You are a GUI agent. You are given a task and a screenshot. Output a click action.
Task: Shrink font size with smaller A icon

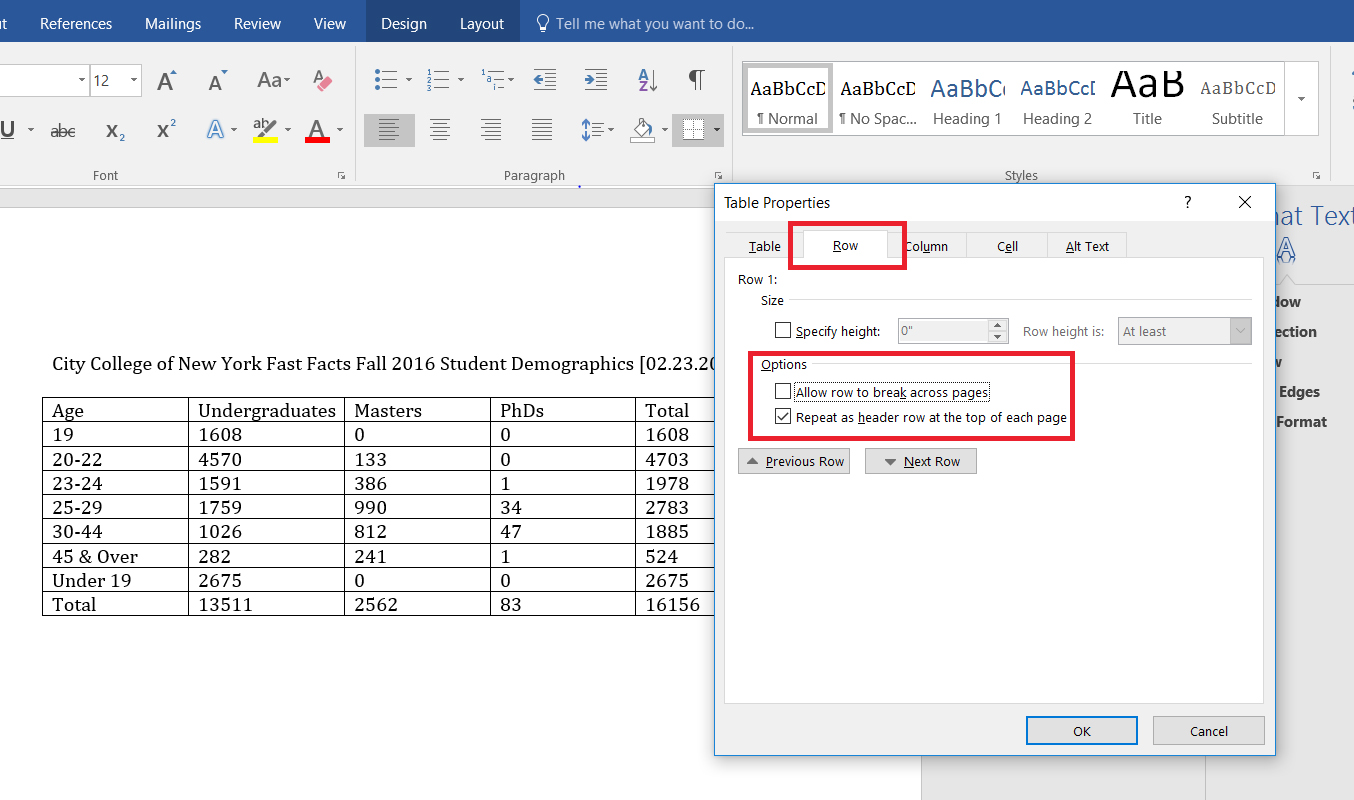217,80
